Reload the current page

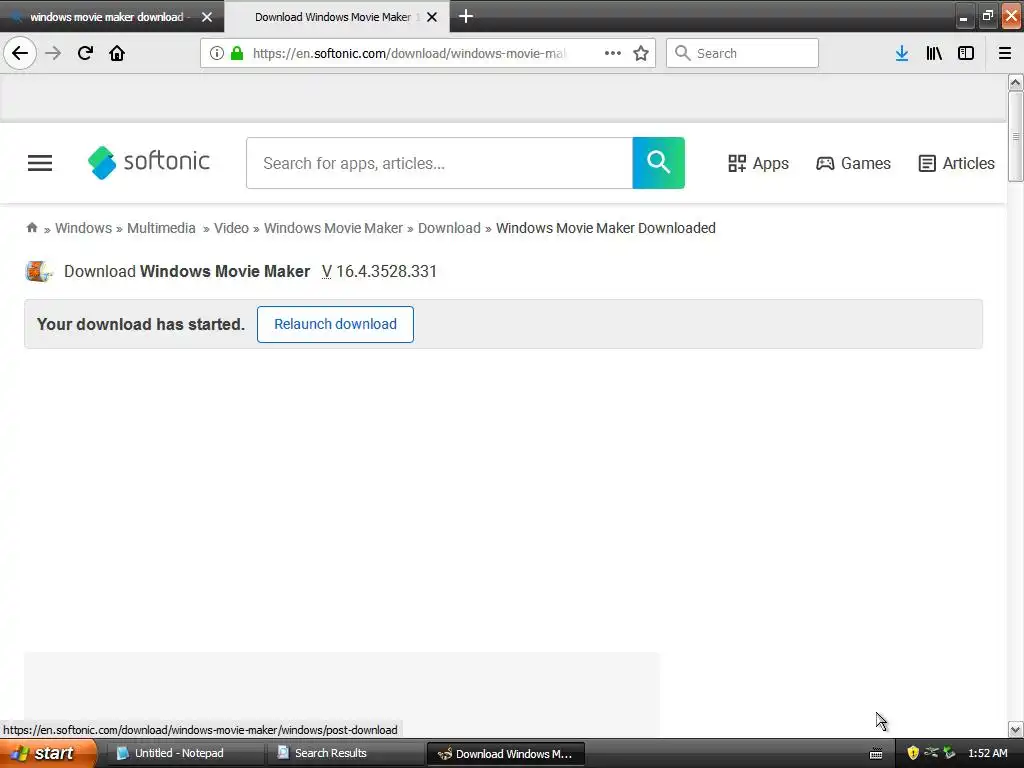click(x=85, y=53)
